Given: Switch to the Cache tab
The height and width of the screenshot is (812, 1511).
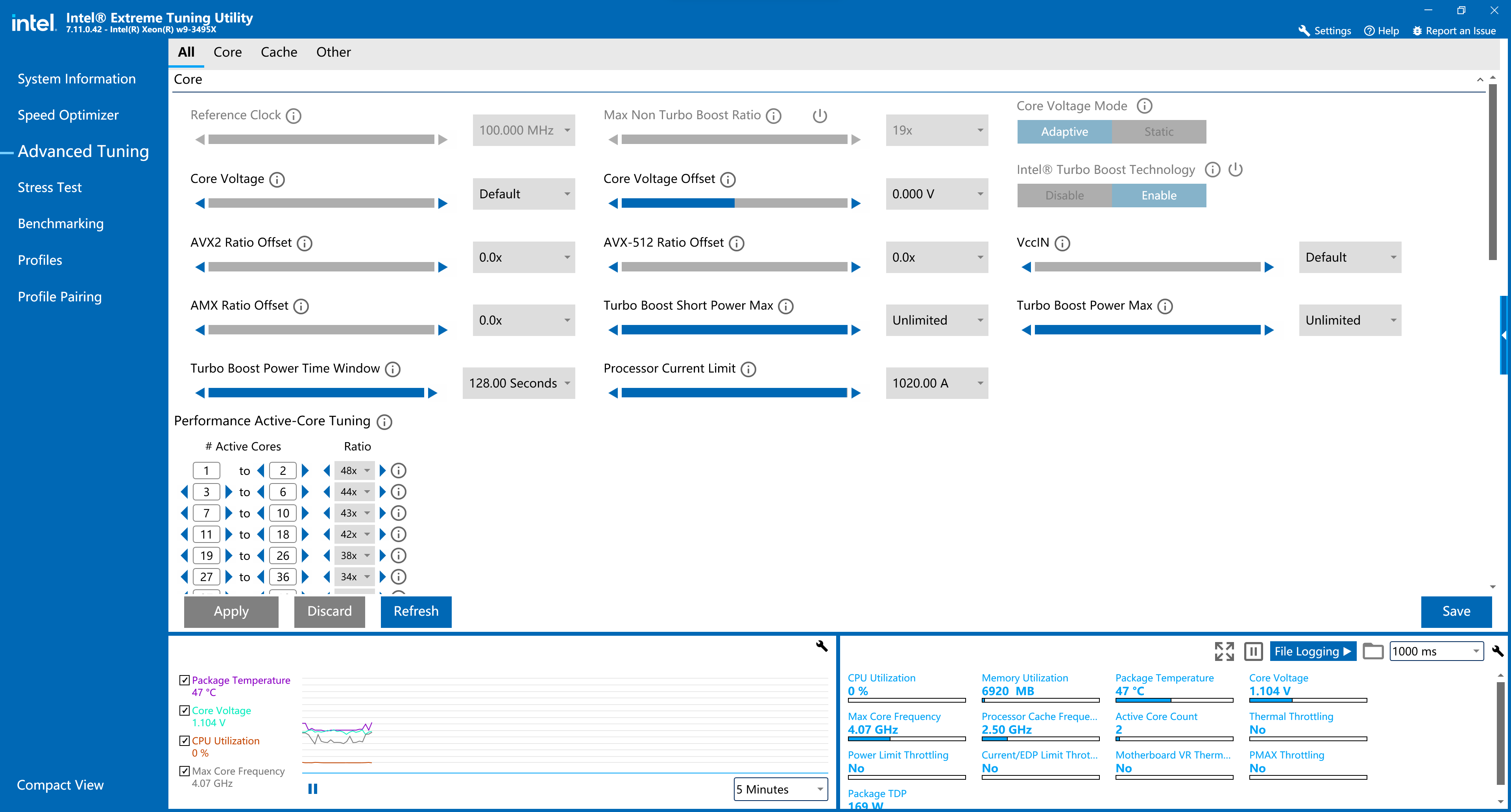Looking at the screenshot, I should coord(279,52).
